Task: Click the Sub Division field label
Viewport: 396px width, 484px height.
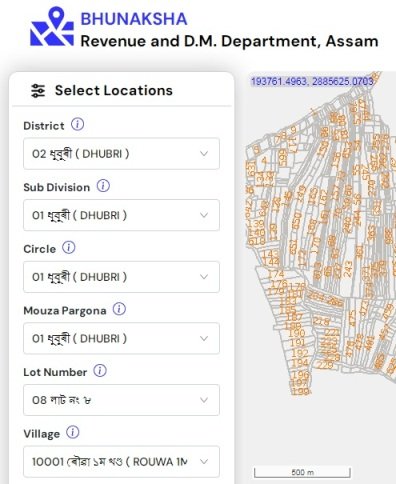Action: 57,187
